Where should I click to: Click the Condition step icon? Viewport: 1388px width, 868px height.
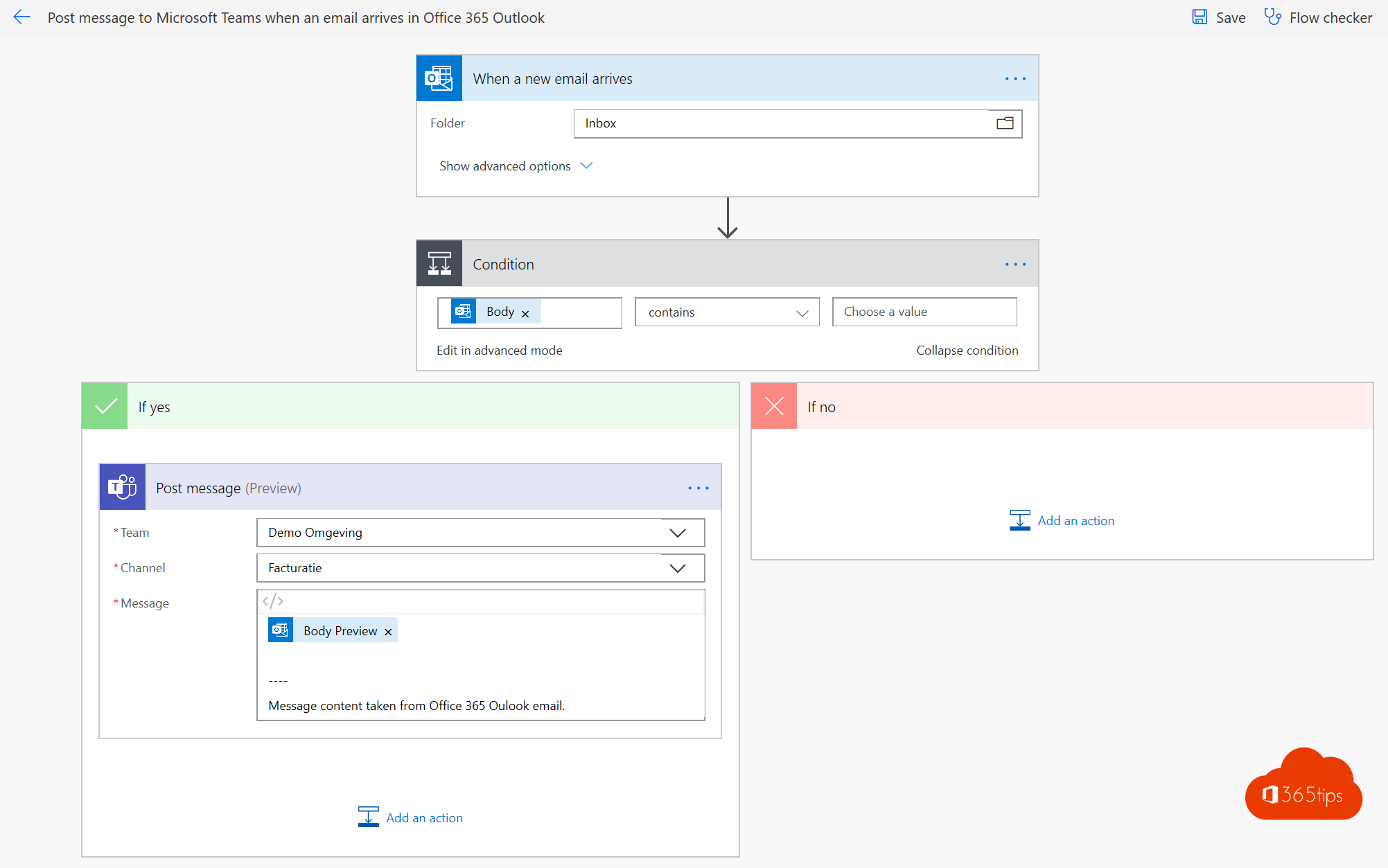(439, 263)
